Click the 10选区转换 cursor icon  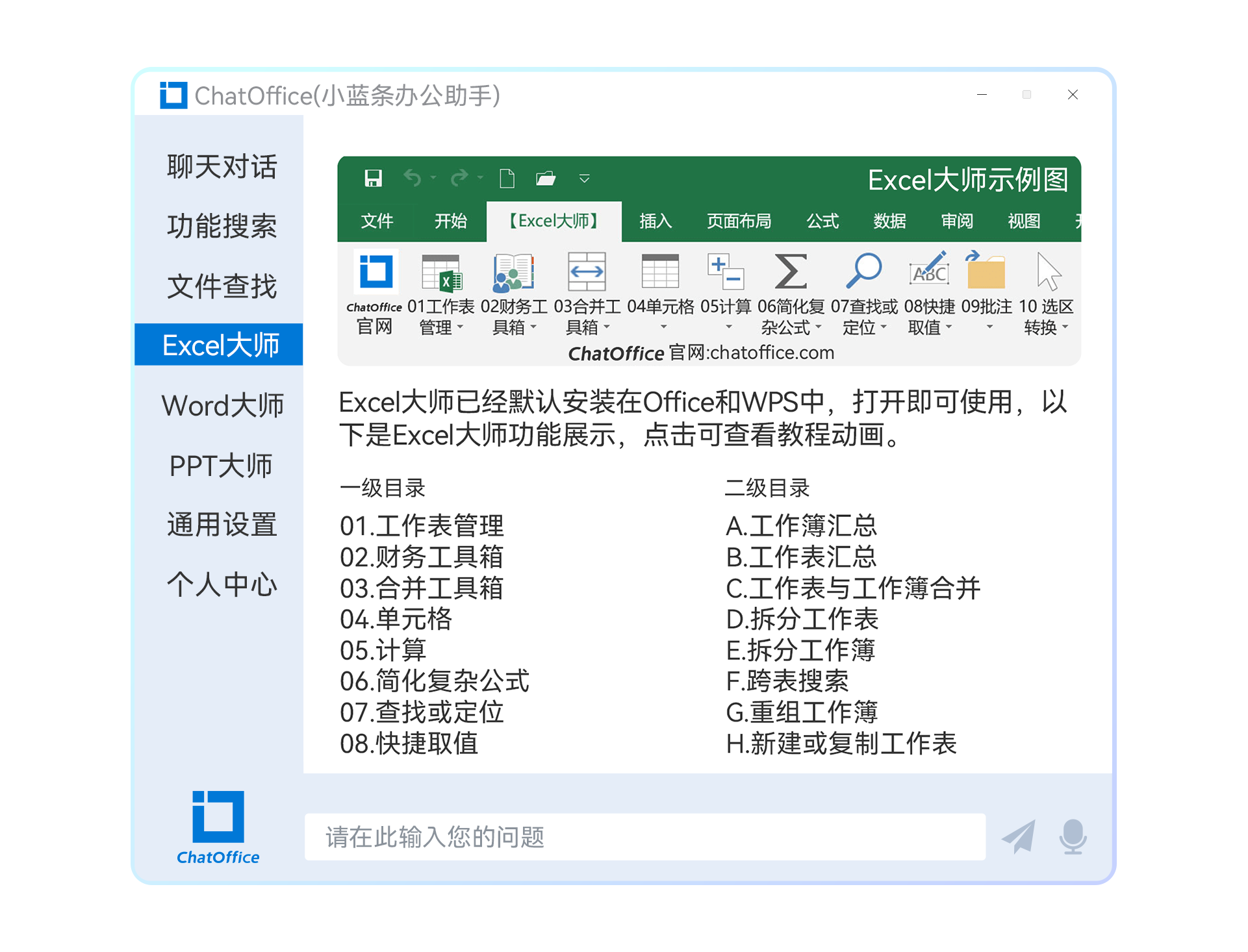(x=1048, y=271)
